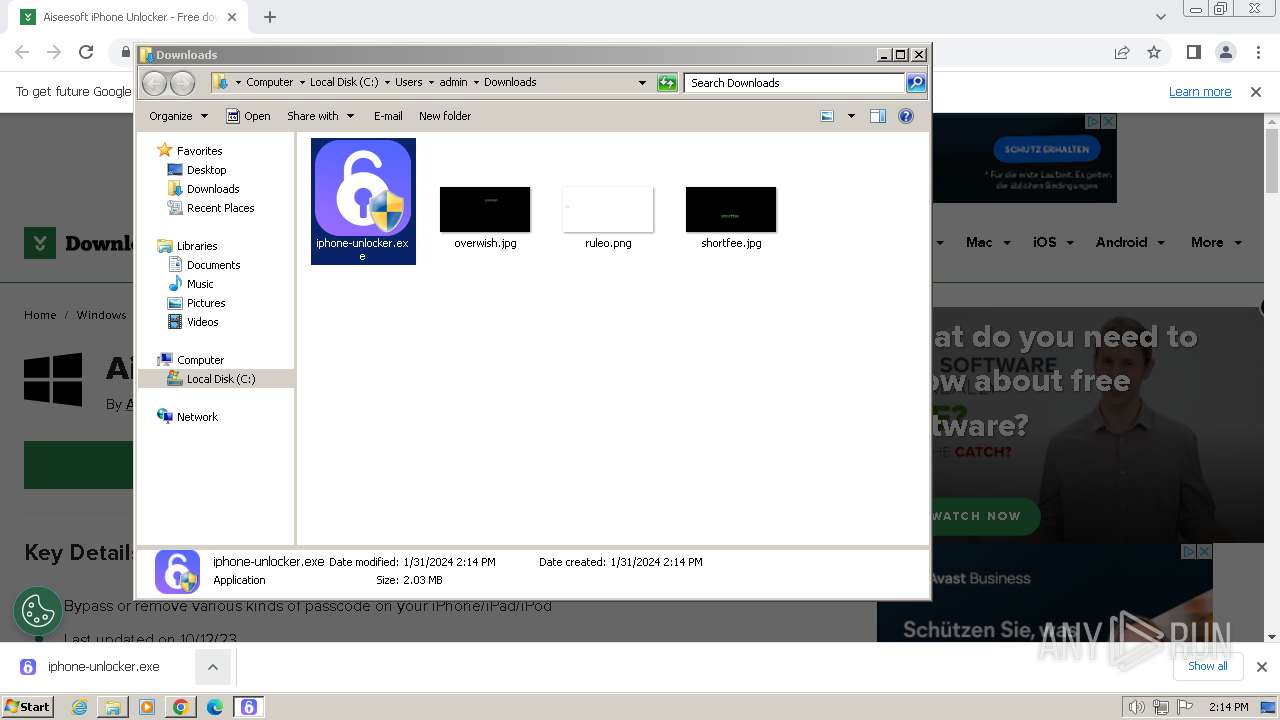Click admin breadcrumb segment
Viewport: 1280px width, 720px height.
(x=453, y=82)
